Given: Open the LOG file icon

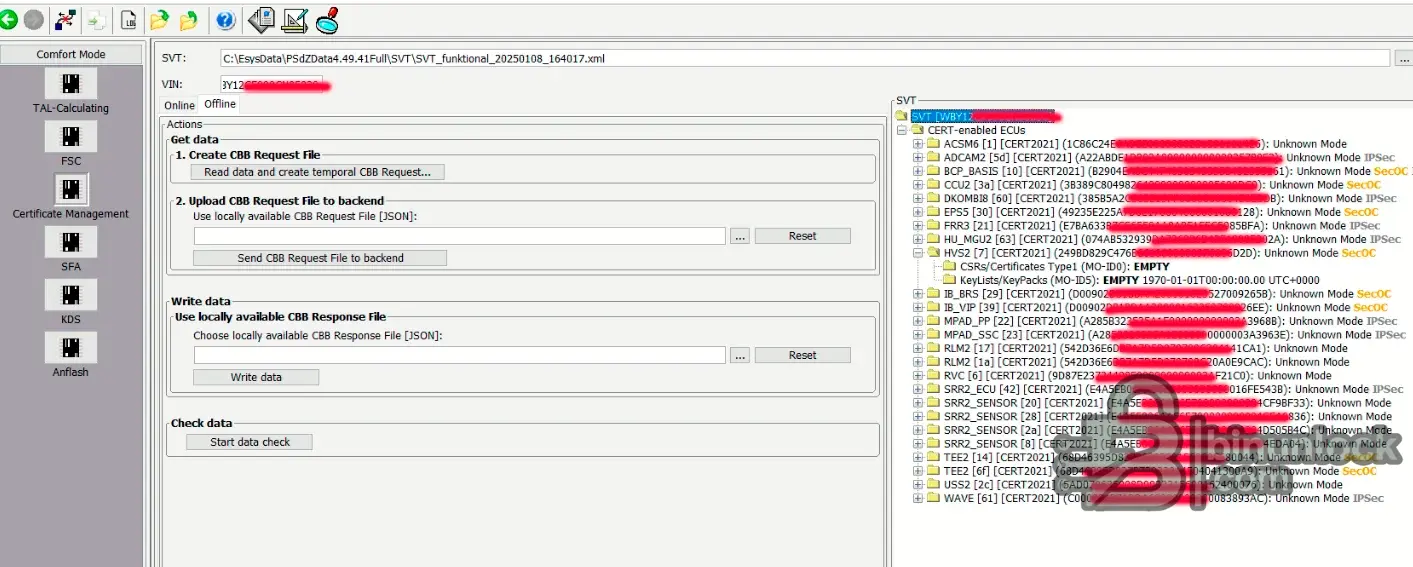Looking at the screenshot, I should tap(129, 19).
